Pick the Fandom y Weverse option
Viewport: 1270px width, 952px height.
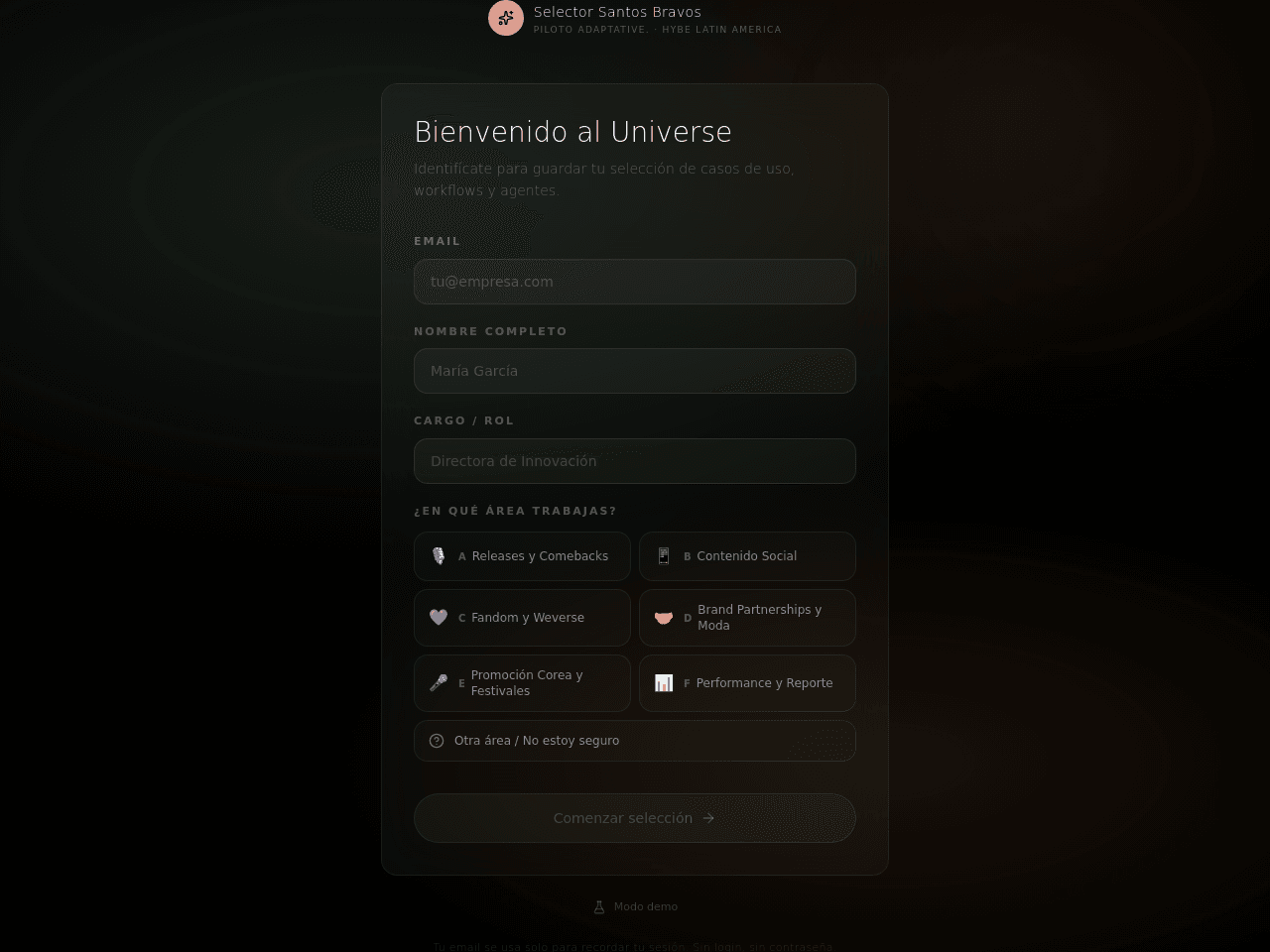pyautogui.click(x=522, y=618)
